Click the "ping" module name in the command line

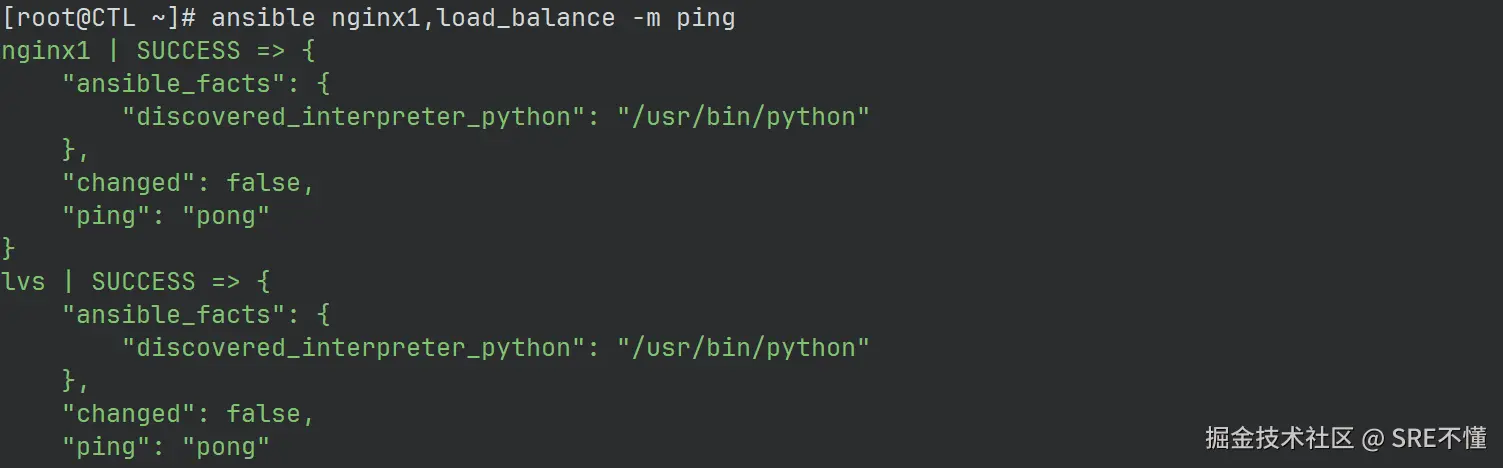click(705, 18)
